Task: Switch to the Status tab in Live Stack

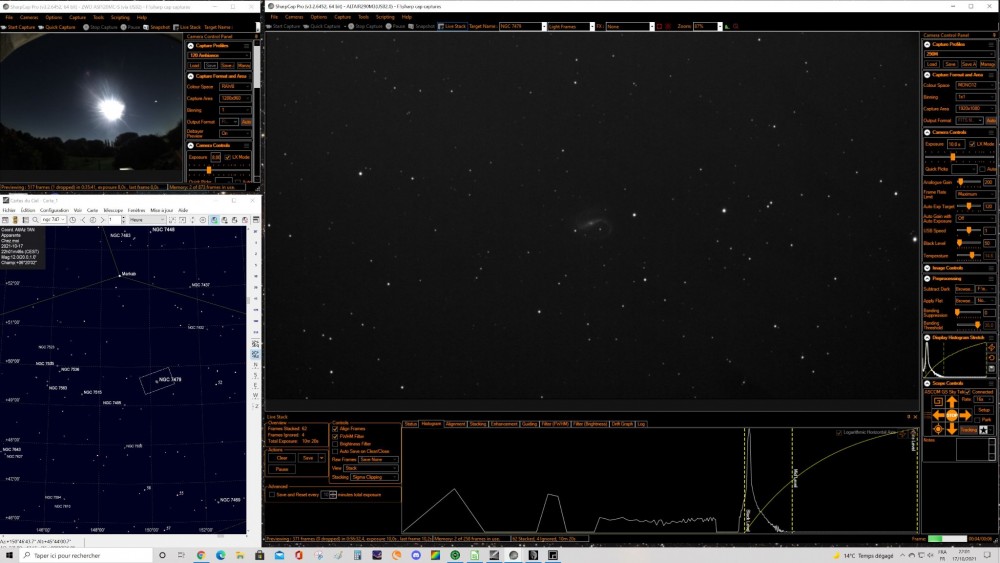Action: click(410, 424)
